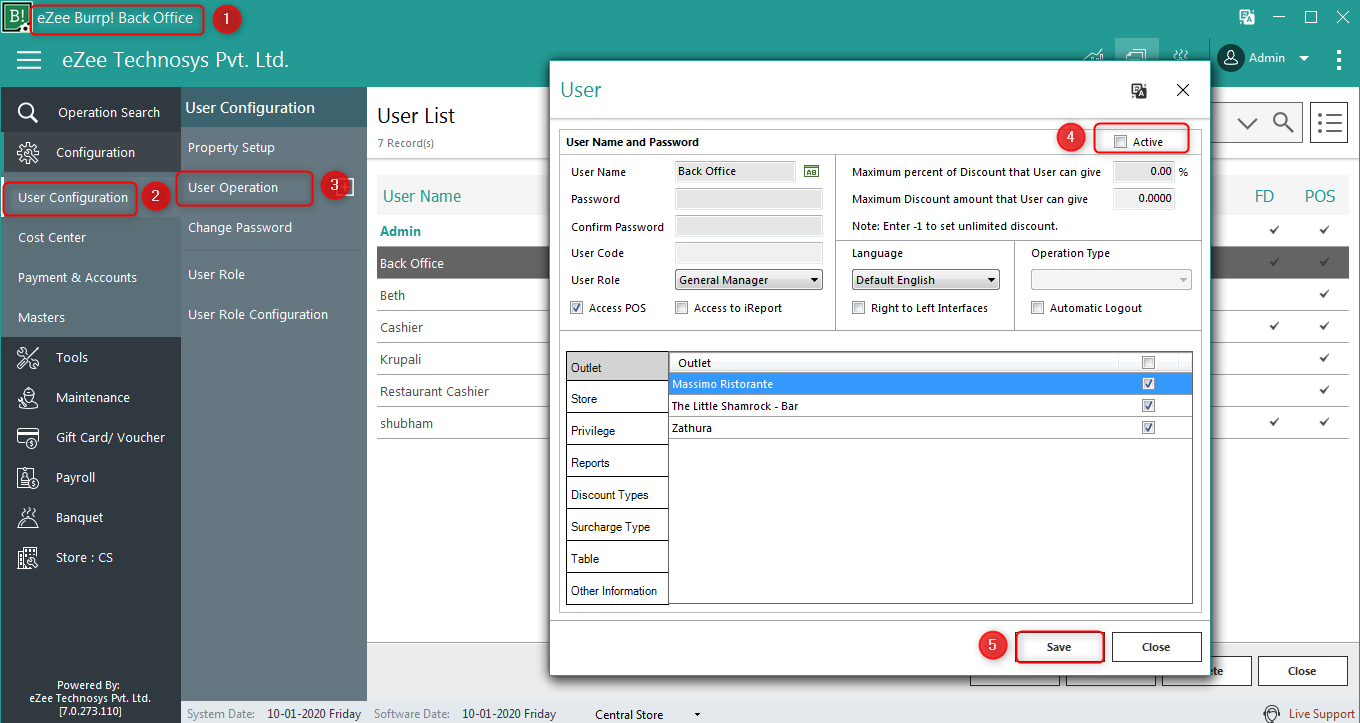The height and width of the screenshot is (723, 1360).
Task: Select the Outlet tab
Action: [617, 367]
